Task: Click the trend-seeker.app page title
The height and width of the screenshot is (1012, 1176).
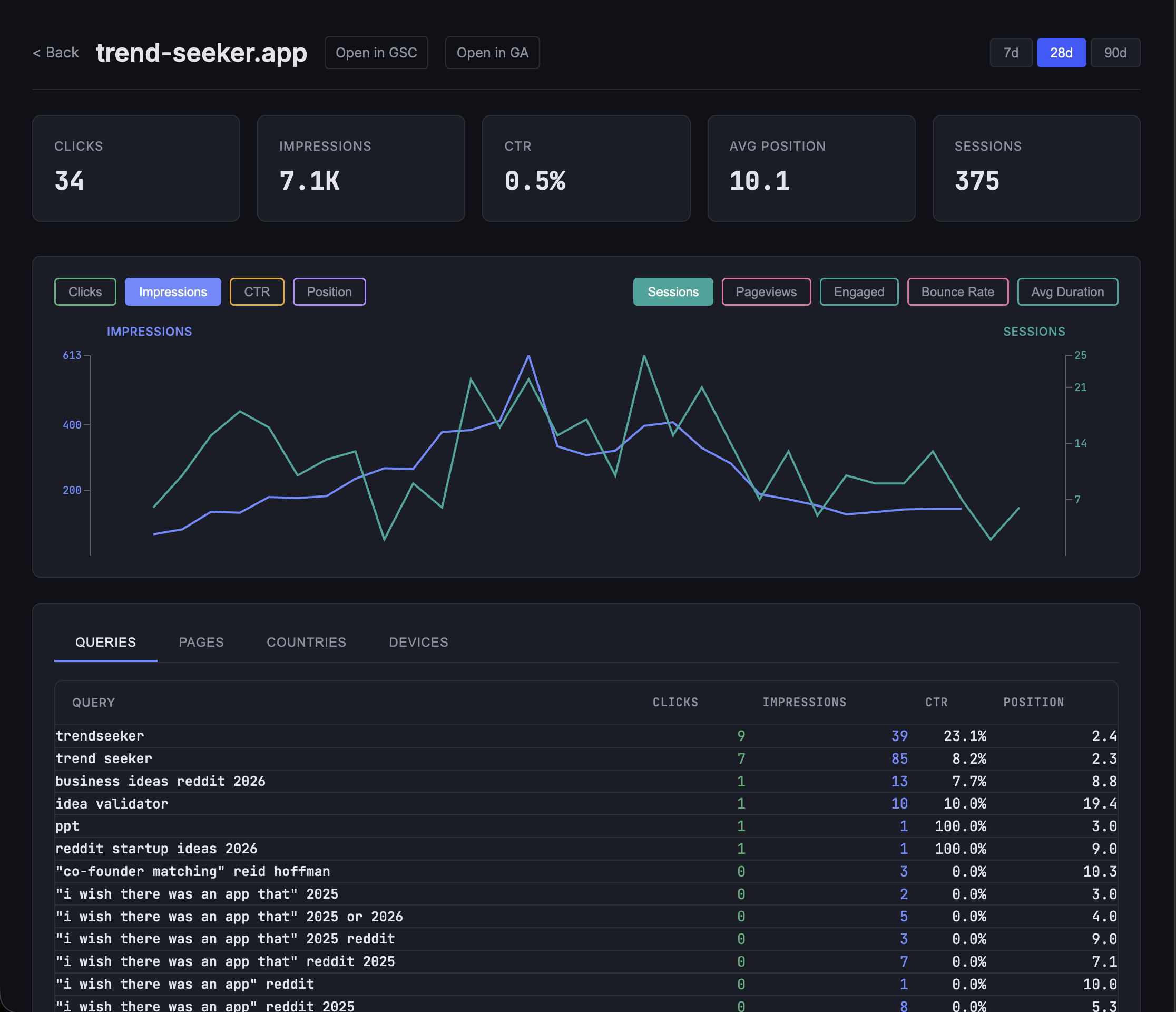Action: (201, 53)
